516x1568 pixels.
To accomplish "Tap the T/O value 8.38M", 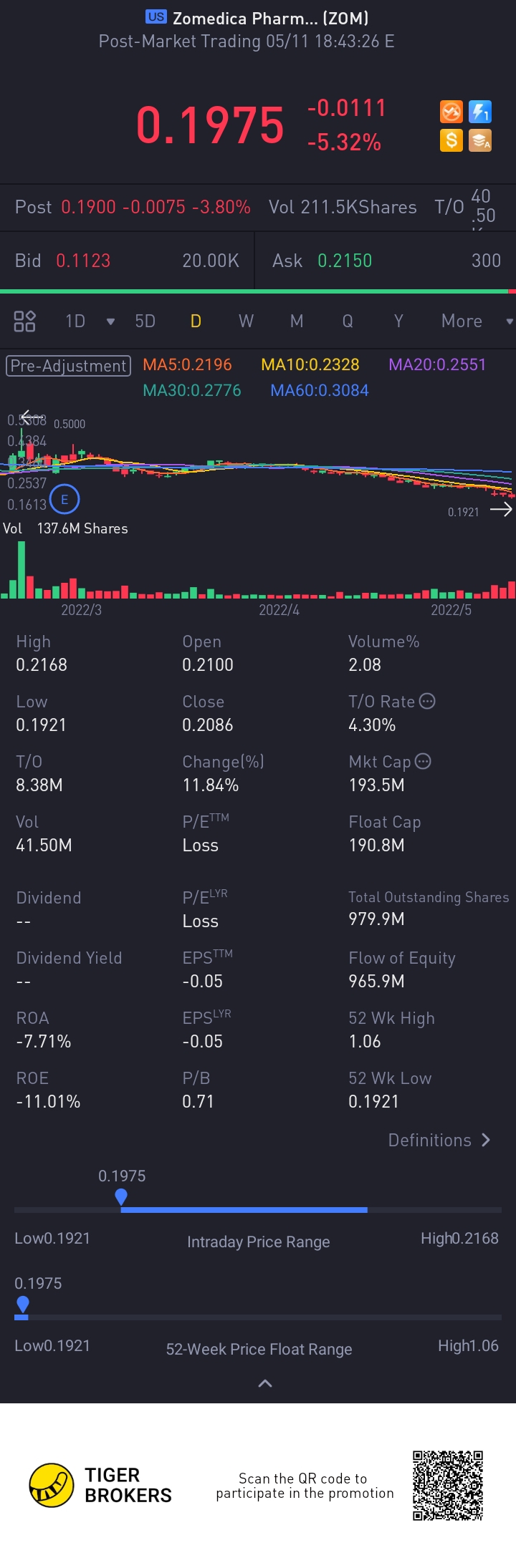I will point(39,785).
